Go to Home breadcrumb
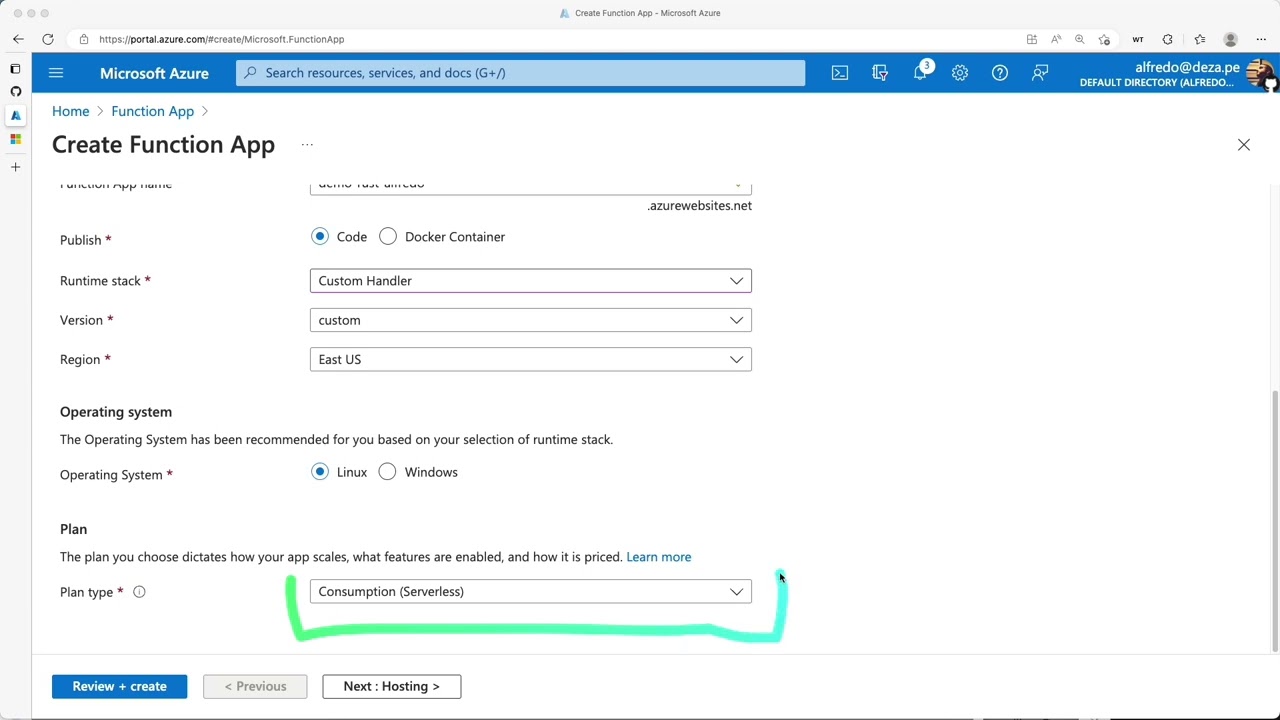The width and height of the screenshot is (1280, 720). 70,111
